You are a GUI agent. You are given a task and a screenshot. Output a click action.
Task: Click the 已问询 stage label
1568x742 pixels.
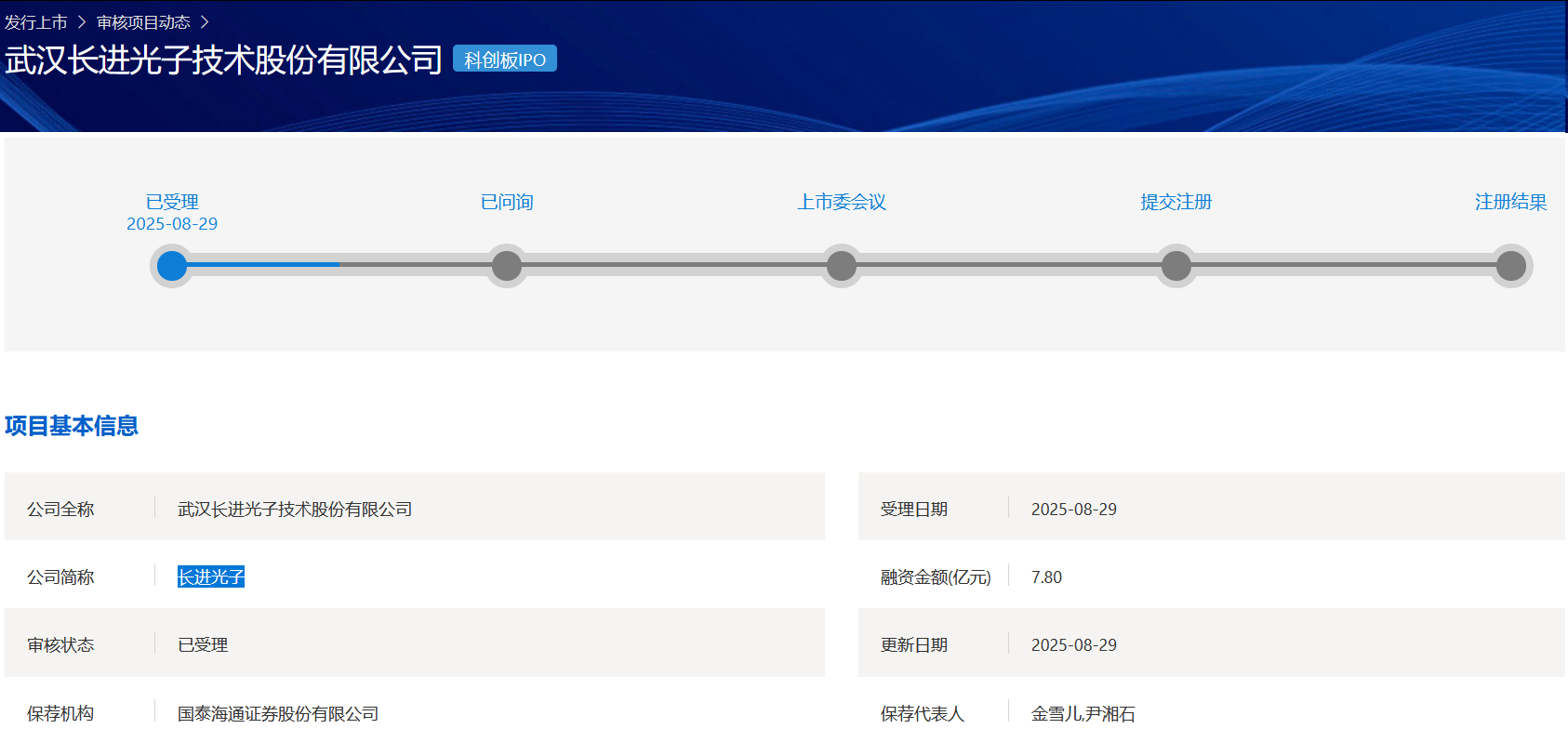507,202
